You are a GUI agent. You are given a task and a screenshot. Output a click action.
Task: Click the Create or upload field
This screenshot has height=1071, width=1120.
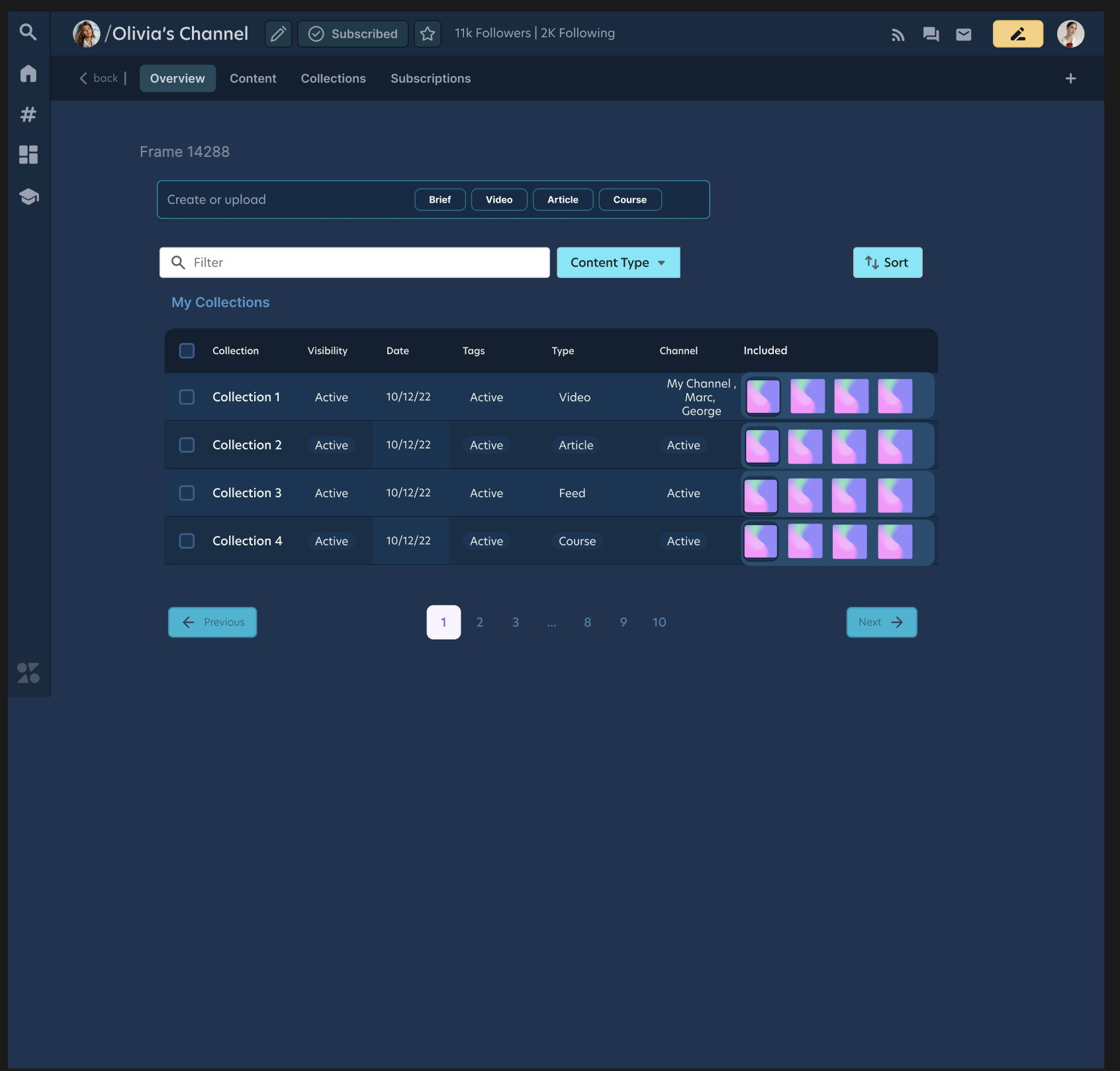433,199
